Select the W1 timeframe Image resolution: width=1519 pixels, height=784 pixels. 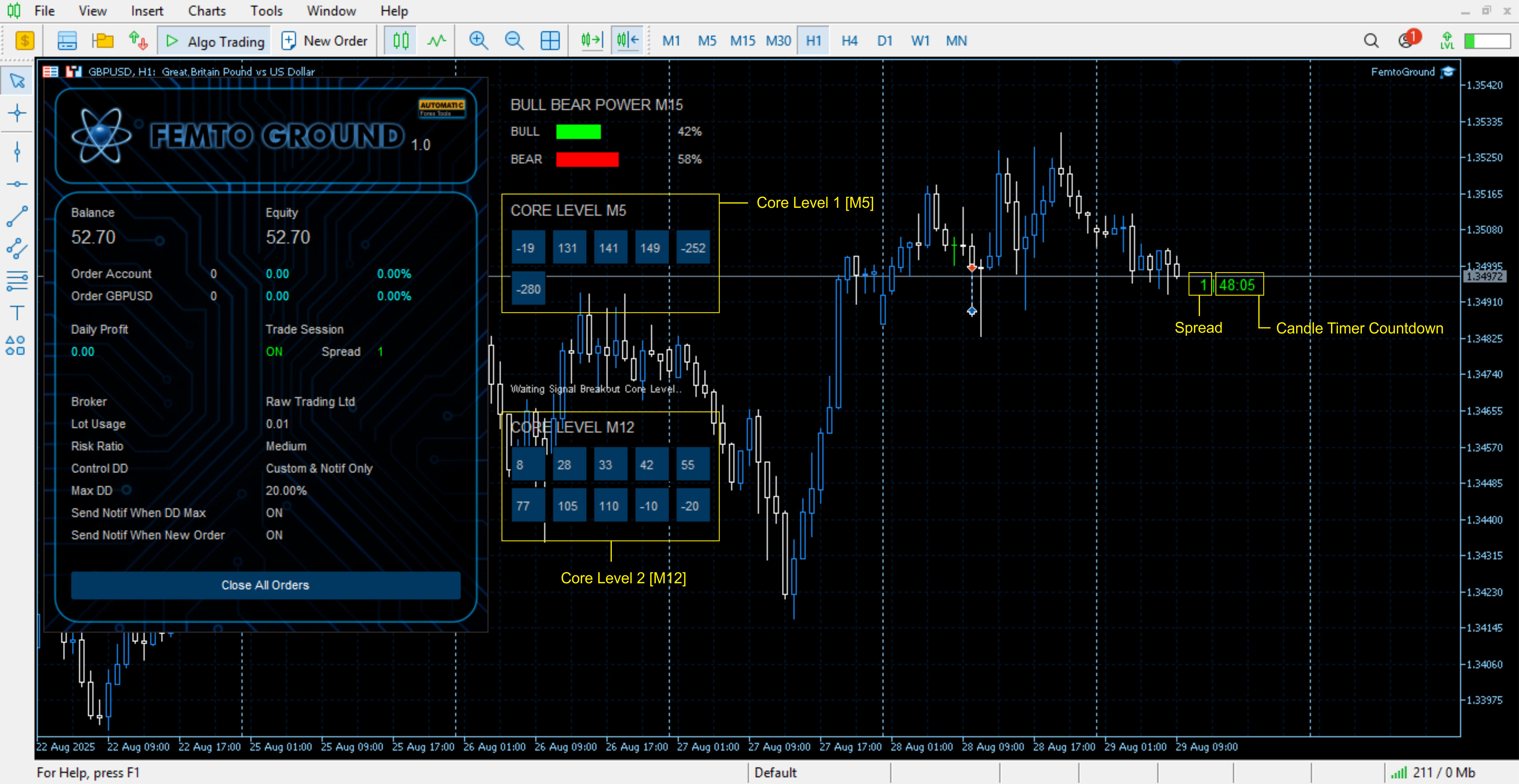pos(920,41)
